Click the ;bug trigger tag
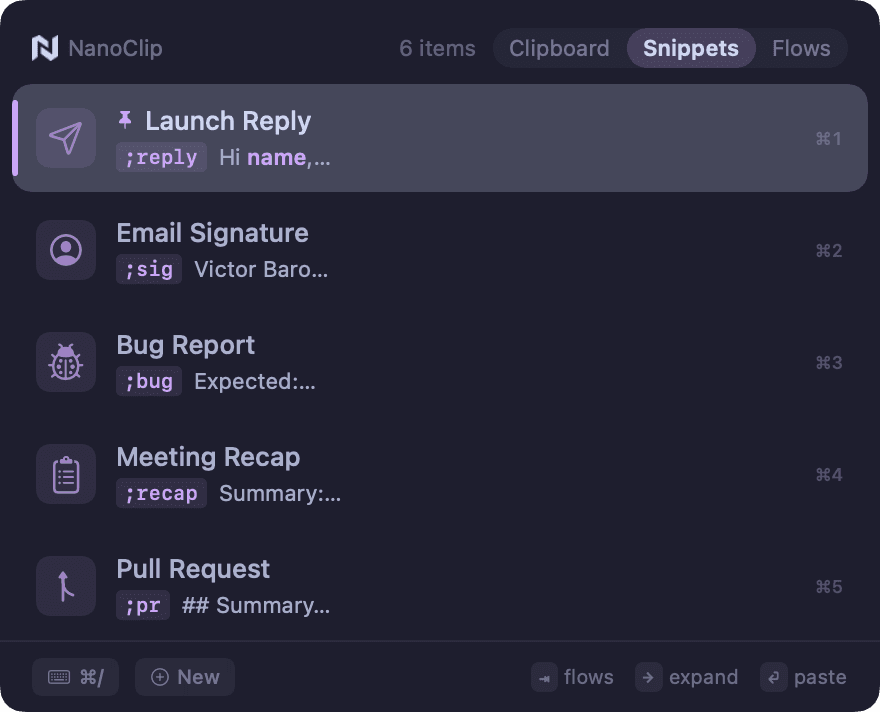The image size is (880, 712). click(149, 382)
